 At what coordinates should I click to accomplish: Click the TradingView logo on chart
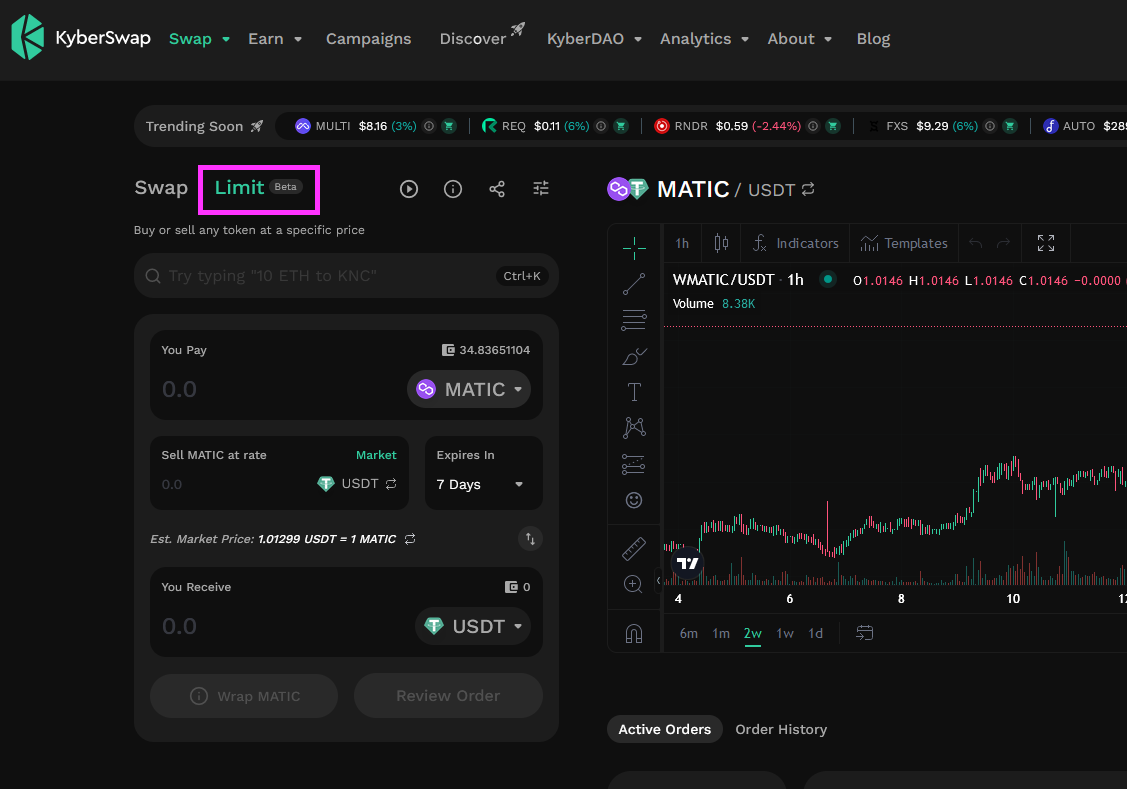[688, 563]
